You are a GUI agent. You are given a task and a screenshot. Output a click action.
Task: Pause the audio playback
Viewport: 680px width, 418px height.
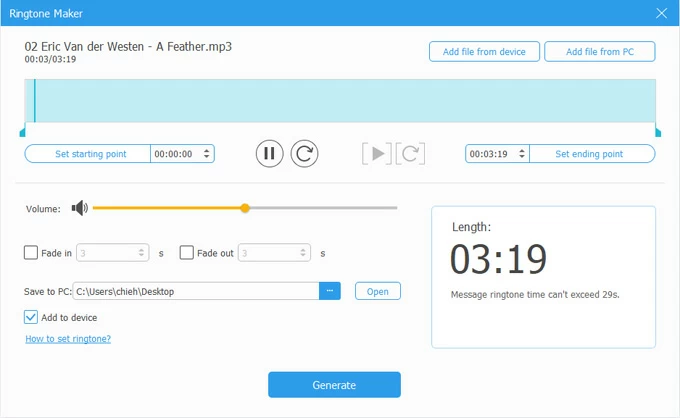[x=268, y=153]
